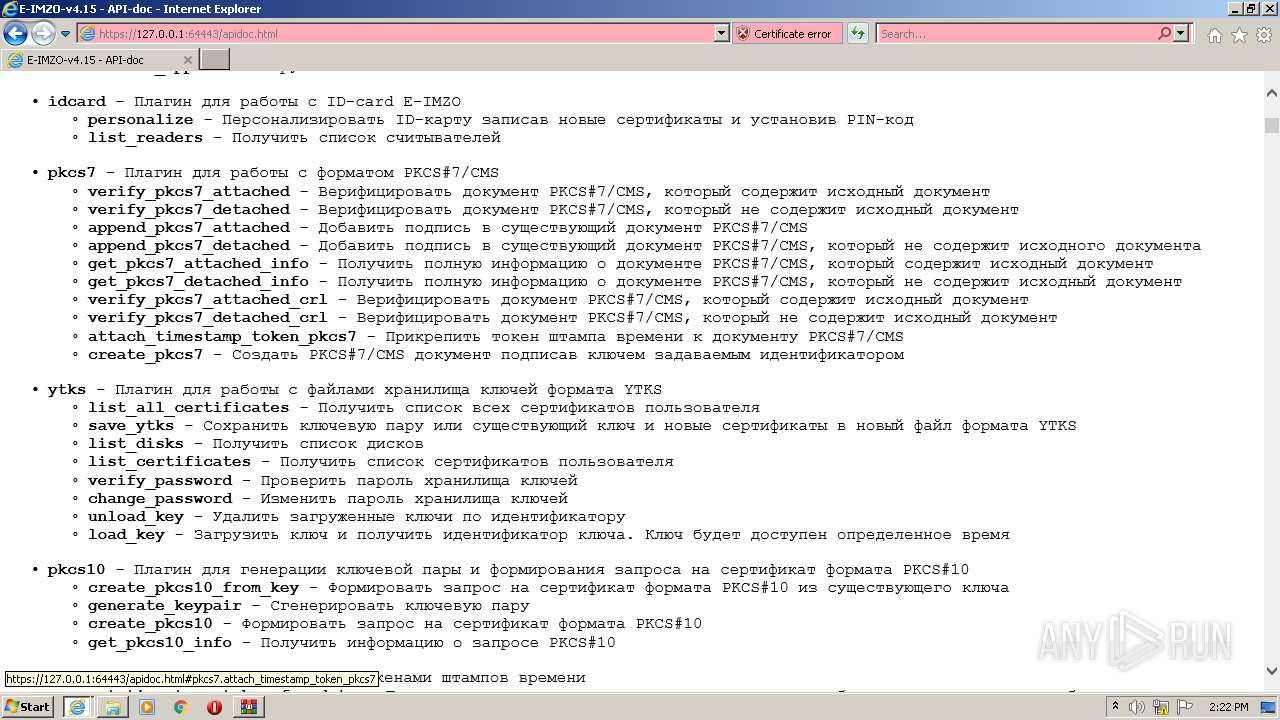Click the pkcs10 plugin heading
Image resolution: width=1280 pixels, height=720 pixels.
point(76,569)
